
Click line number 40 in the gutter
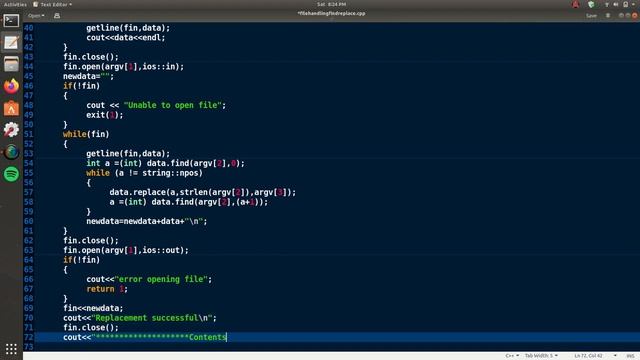pos(29,28)
